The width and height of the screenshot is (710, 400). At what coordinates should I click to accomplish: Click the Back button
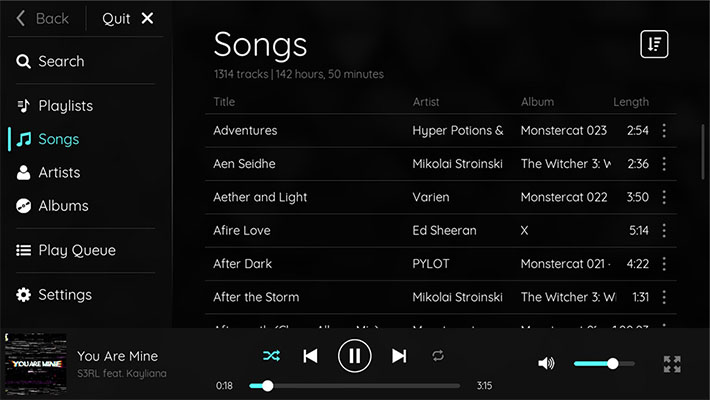(42, 19)
